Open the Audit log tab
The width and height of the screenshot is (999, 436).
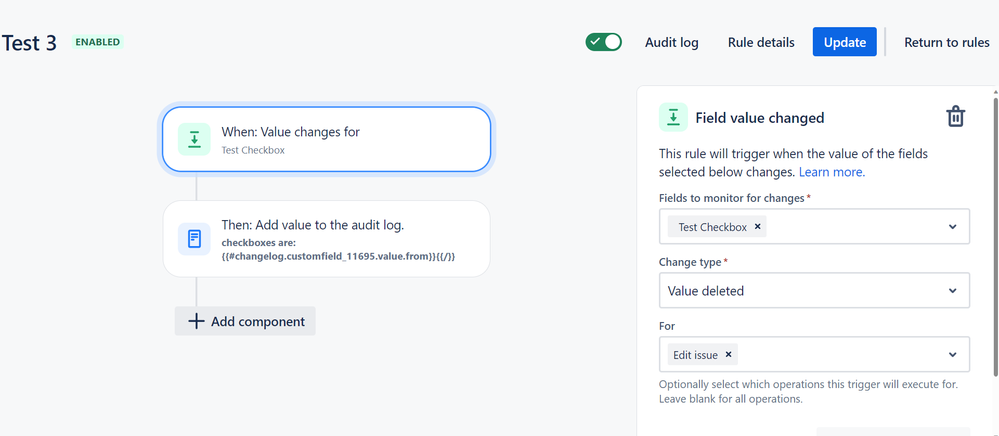(x=672, y=43)
